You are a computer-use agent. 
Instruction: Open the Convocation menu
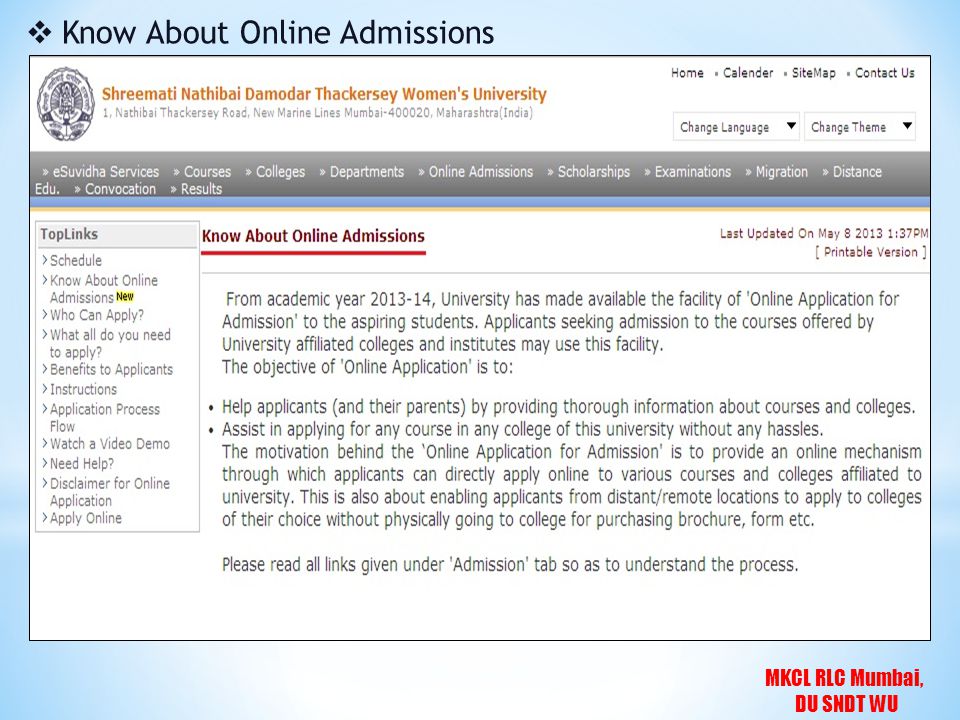coord(120,189)
